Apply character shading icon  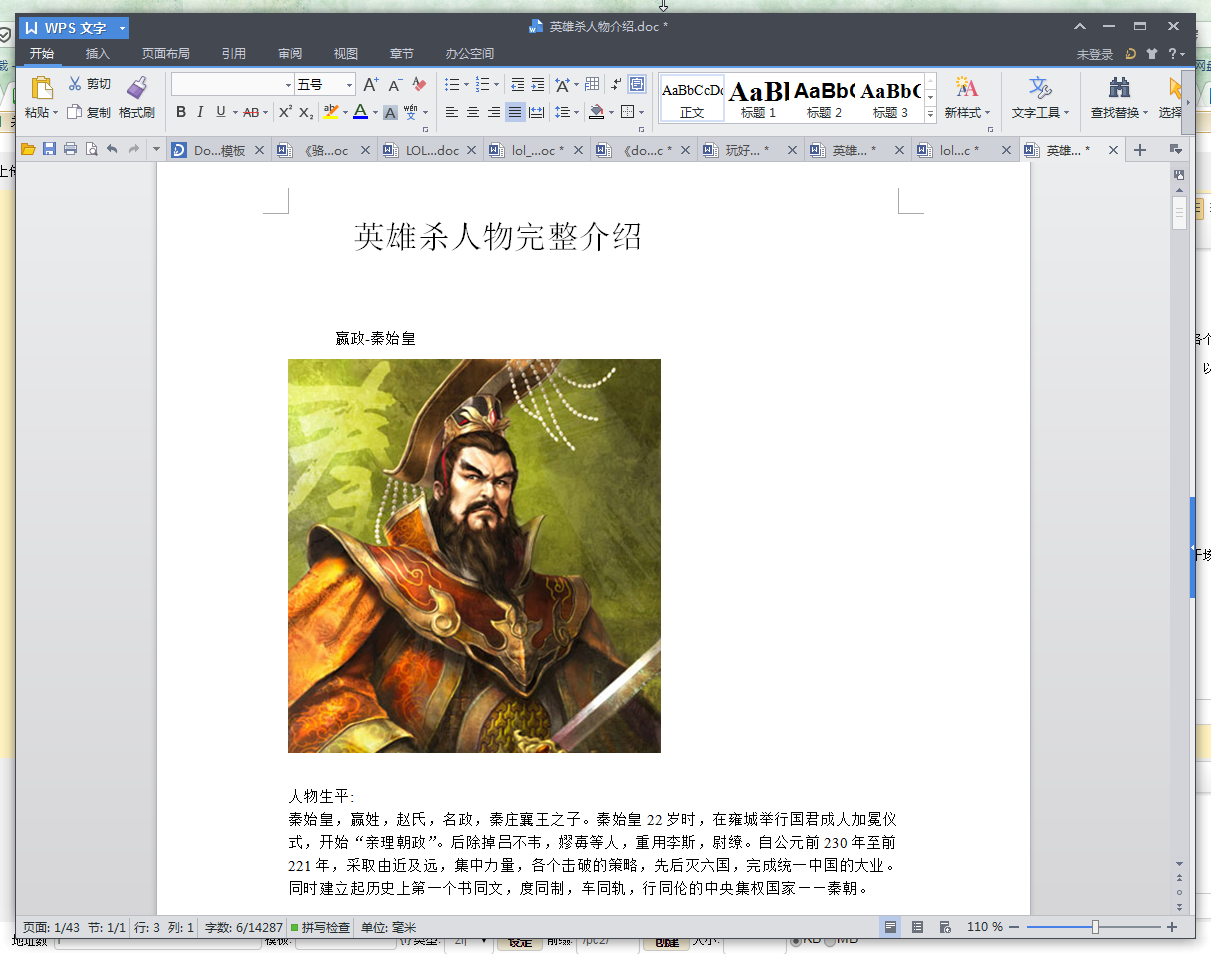coord(391,112)
